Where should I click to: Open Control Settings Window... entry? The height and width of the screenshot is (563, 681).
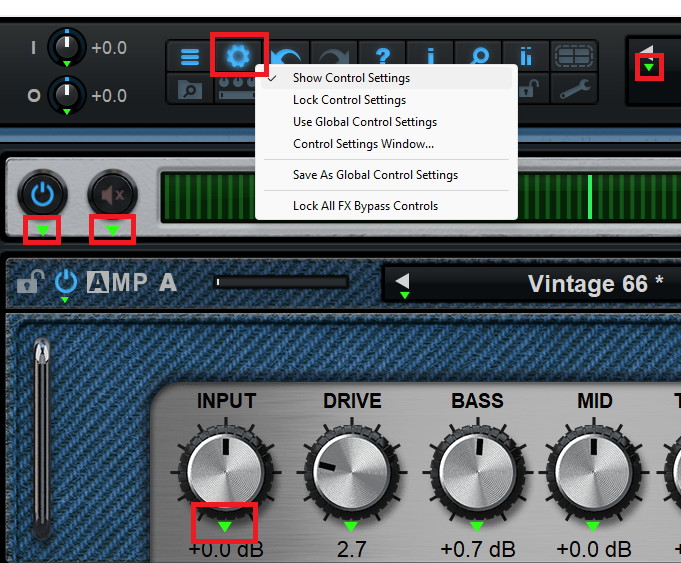(x=386, y=144)
